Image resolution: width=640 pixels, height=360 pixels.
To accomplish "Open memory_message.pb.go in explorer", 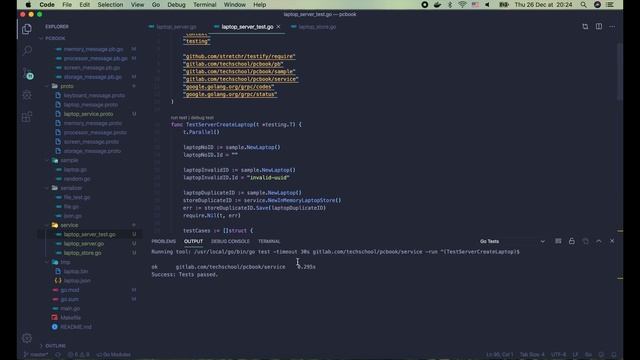I will [93, 49].
